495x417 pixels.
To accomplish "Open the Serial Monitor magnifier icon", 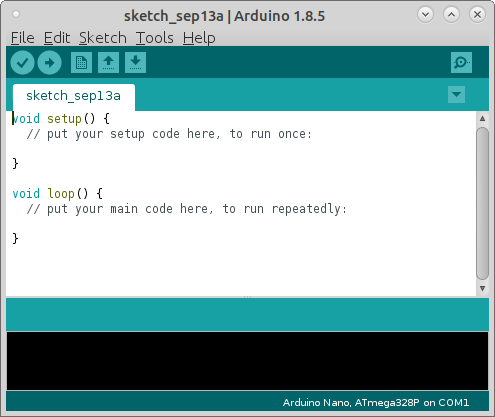I will coord(461,62).
